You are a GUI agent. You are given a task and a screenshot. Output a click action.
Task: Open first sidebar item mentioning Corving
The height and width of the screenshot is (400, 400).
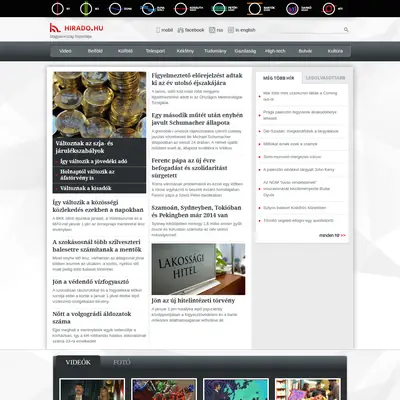click(300, 96)
